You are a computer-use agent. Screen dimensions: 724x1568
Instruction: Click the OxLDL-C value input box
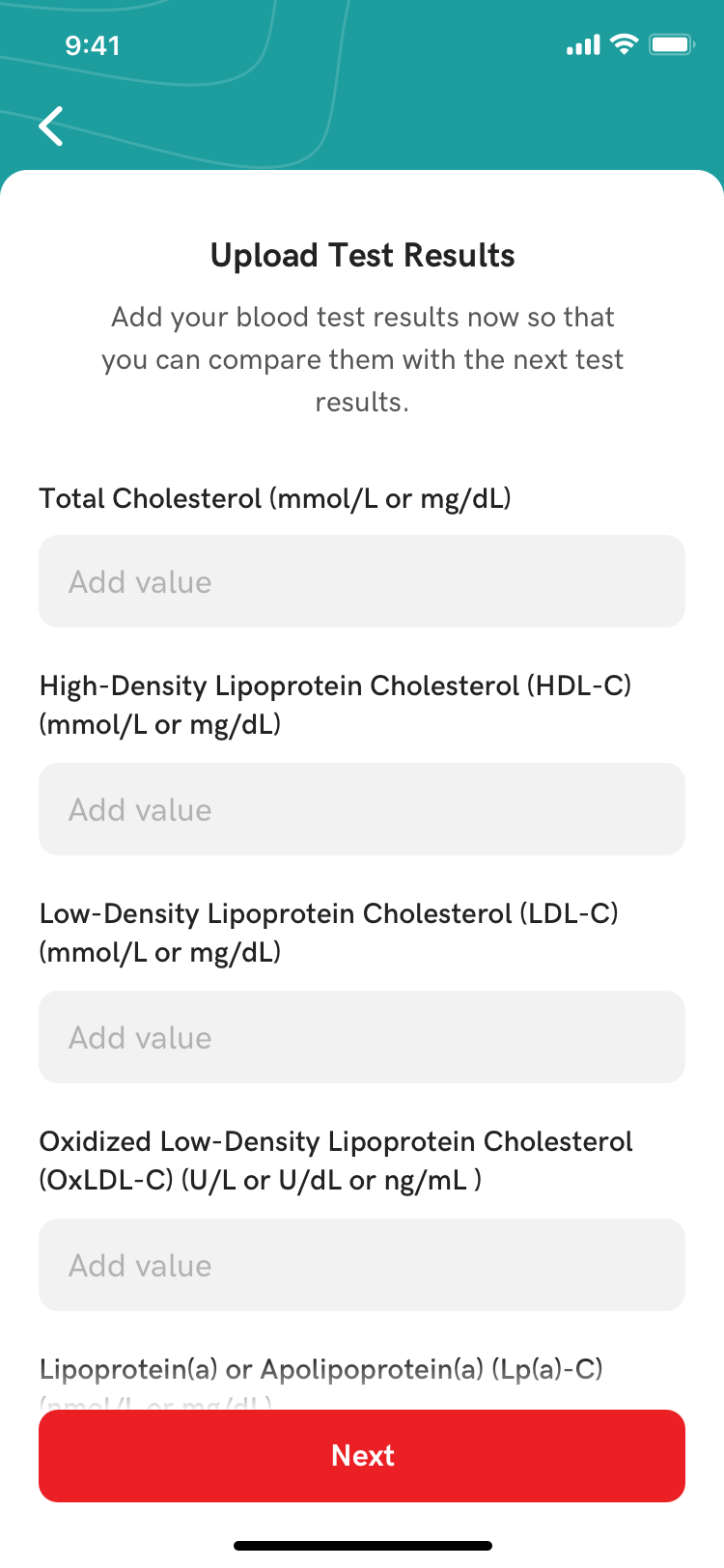[x=362, y=1265]
